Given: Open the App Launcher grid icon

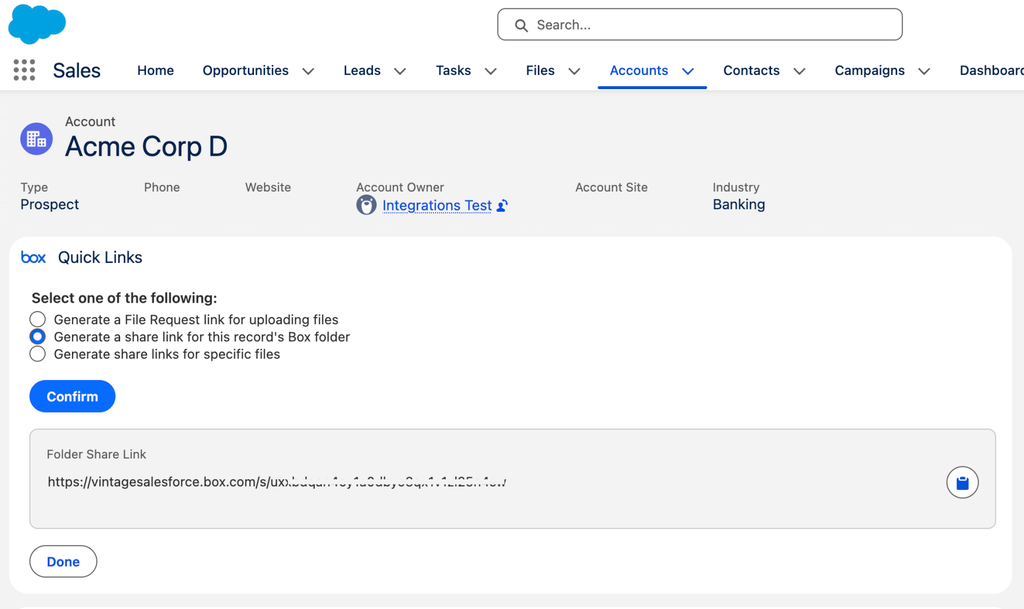Looking at the screenshot, I should pyautogui.click(x=24, y=70).
